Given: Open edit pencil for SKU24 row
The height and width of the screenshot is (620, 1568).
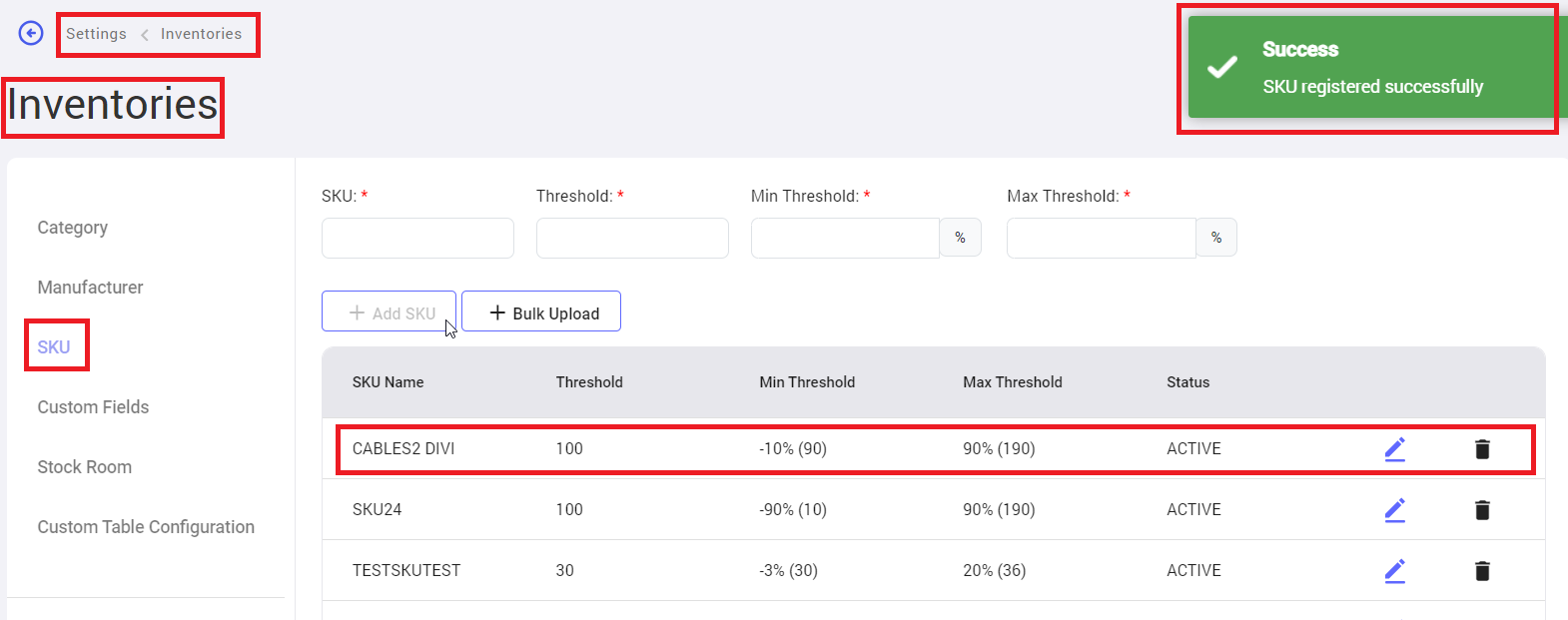Looking at the screenshot, I should [x=1394, y=510].
